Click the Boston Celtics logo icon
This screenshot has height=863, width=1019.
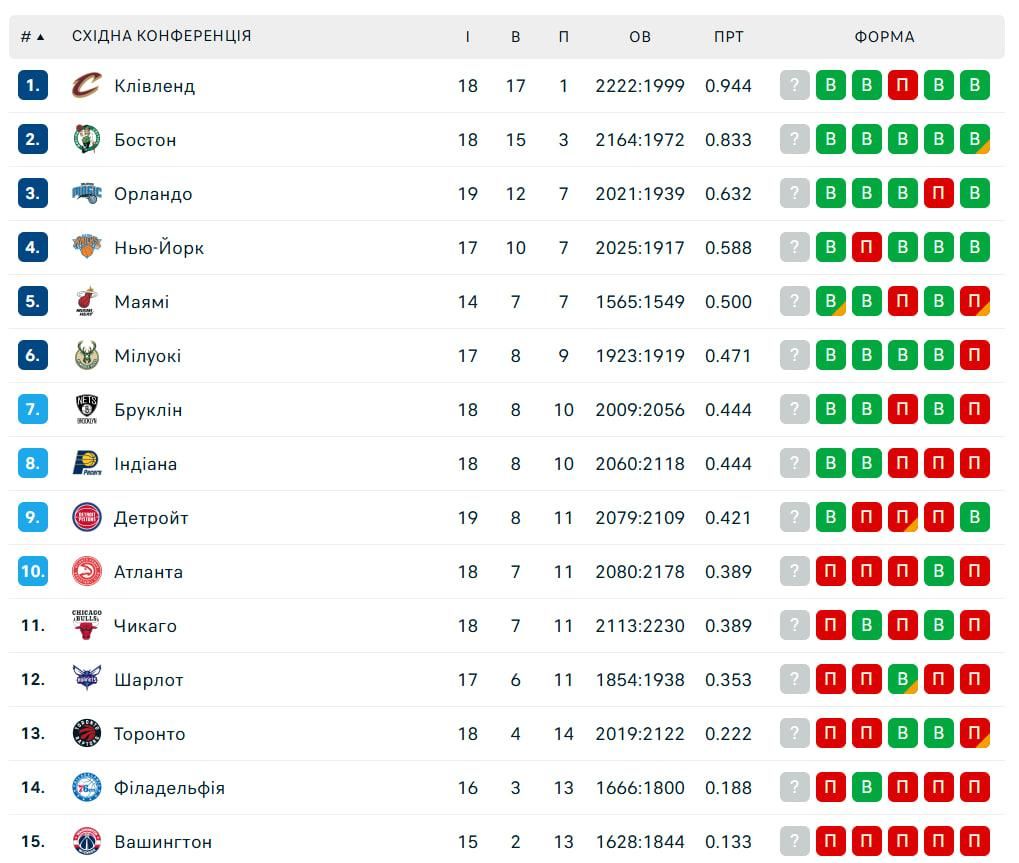(86, 139)
